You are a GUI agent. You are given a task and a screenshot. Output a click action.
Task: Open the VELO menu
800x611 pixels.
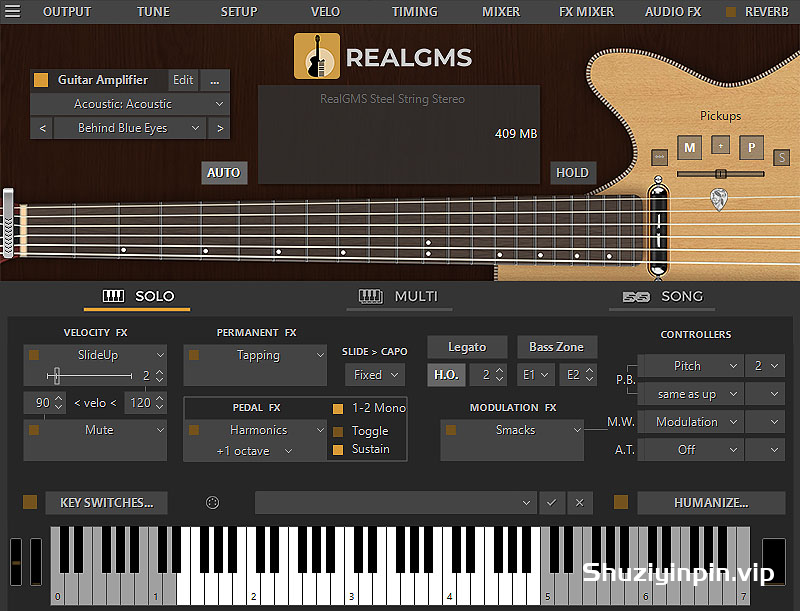(x=326, y=12)
